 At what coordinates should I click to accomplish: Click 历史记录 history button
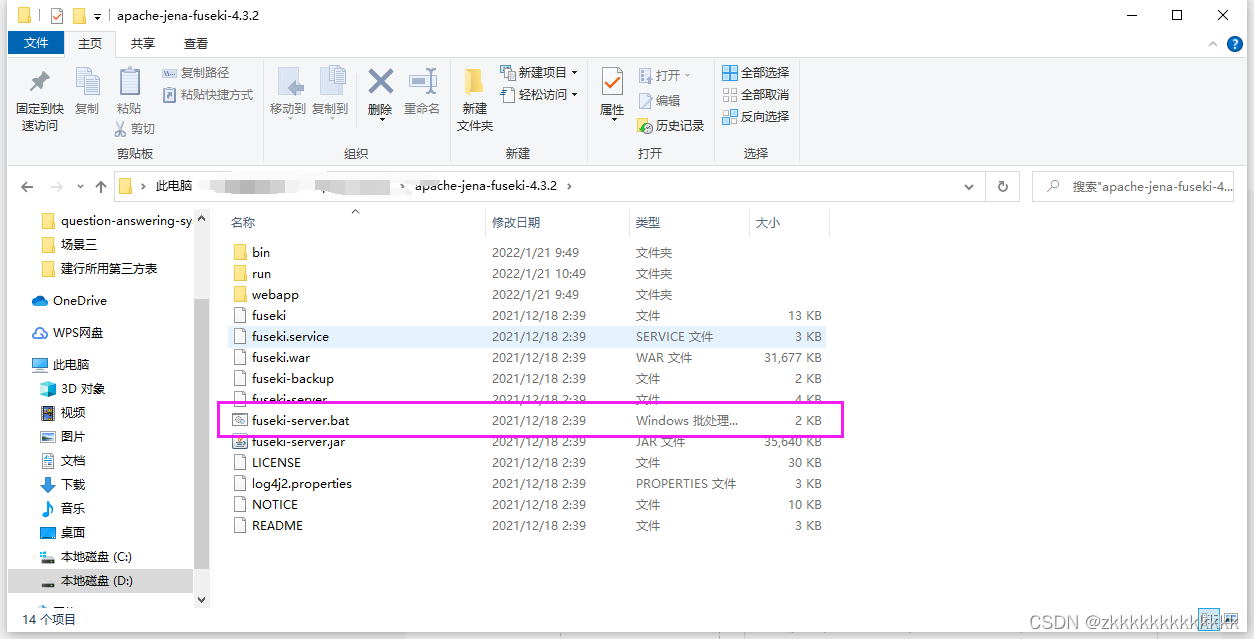pyautogui.click(x=671, y=126)
